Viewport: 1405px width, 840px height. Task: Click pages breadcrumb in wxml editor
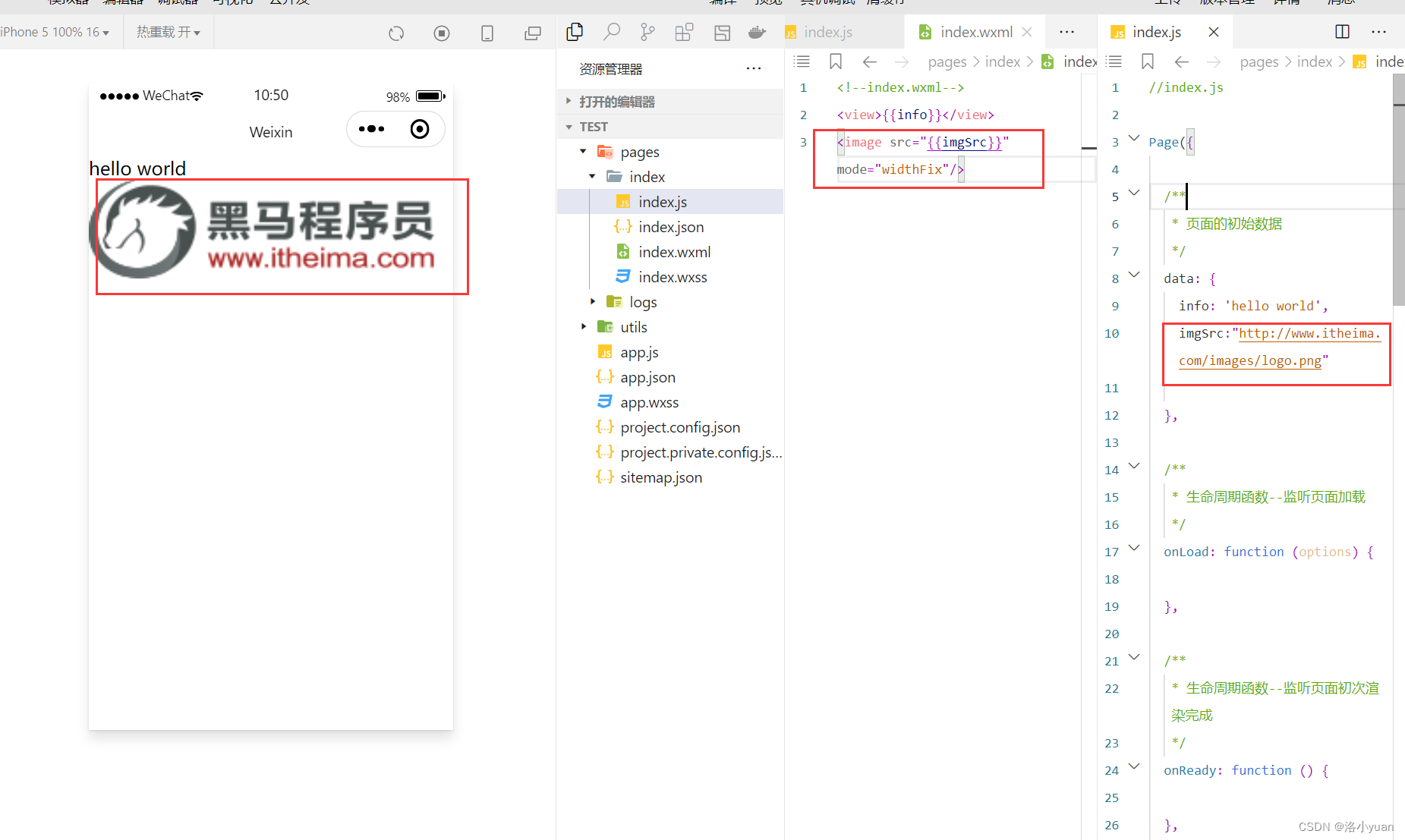click(947, 61)
